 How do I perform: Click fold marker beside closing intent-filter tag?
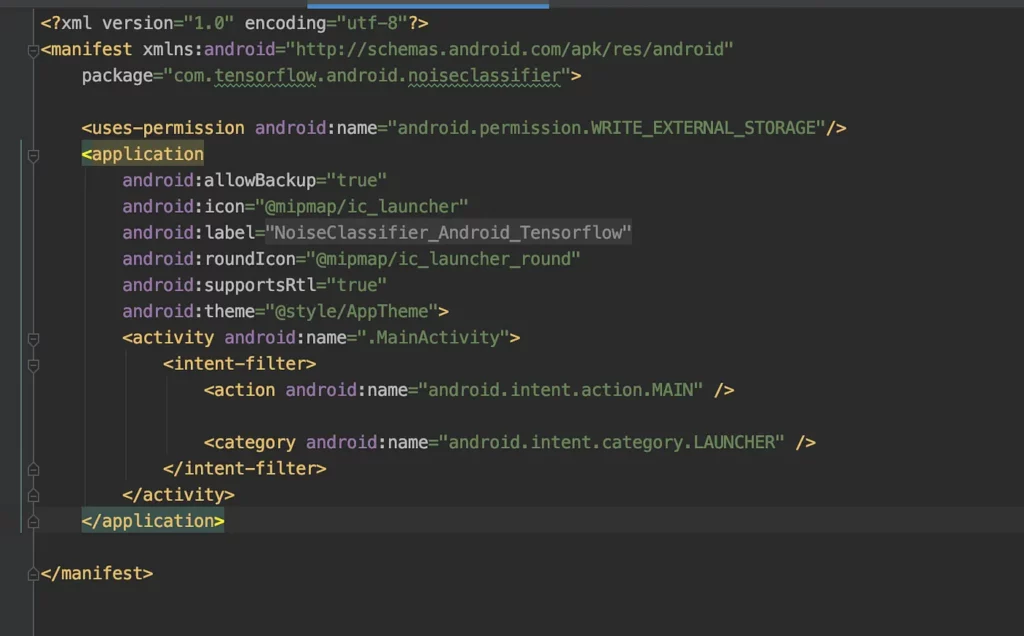pyautogui.click(x=33, y=469)
